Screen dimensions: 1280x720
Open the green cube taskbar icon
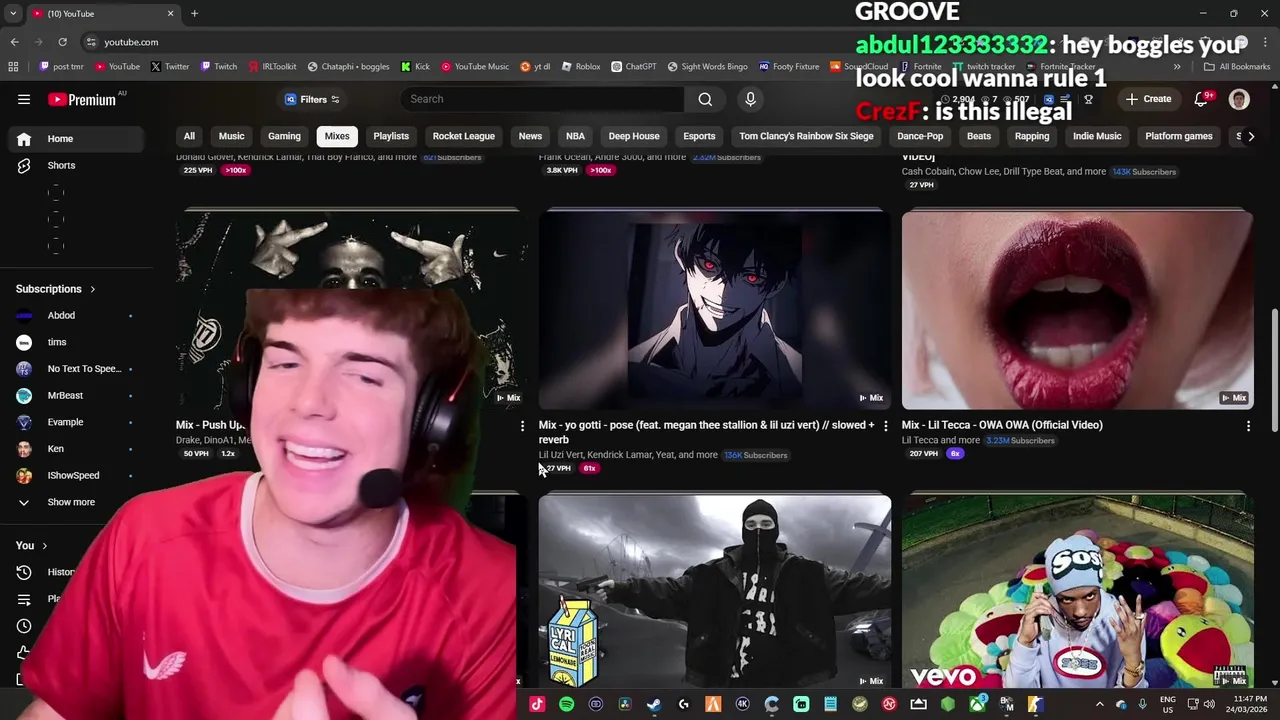click(x=948, y=705)
